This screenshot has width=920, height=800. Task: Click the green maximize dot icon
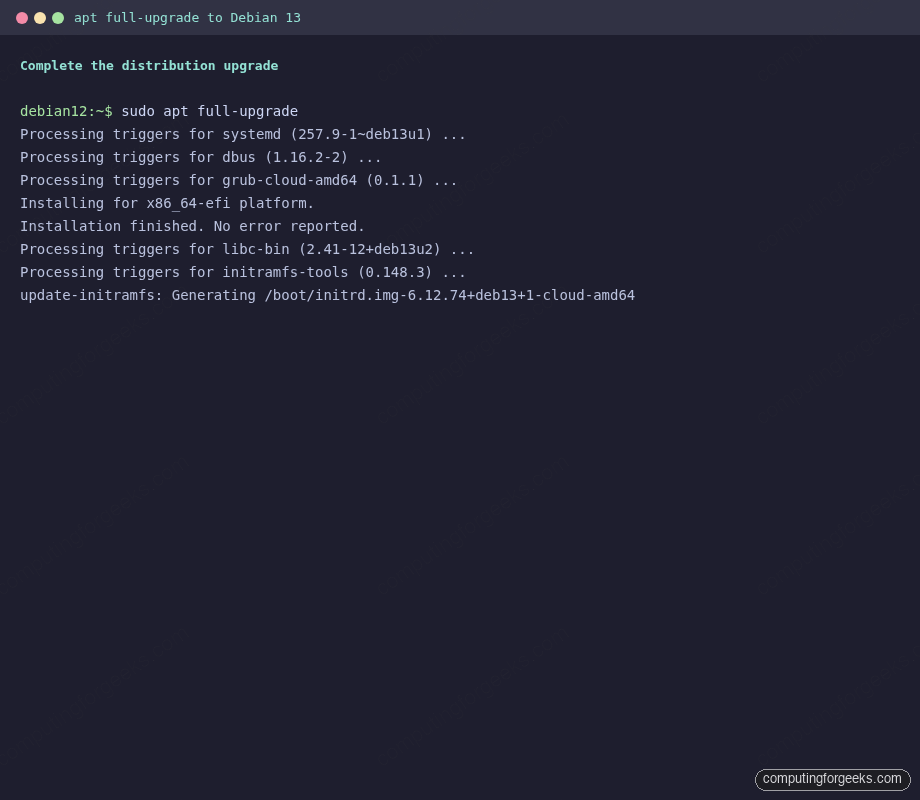click(x=58, y=17)
